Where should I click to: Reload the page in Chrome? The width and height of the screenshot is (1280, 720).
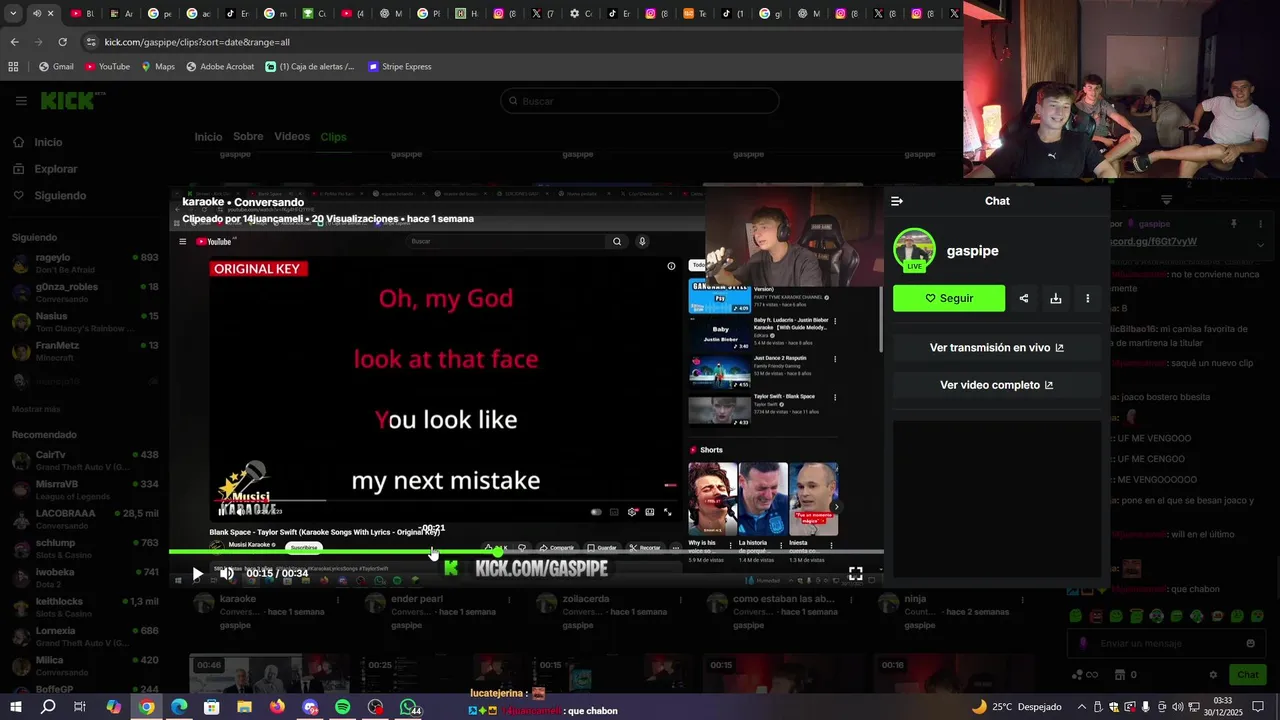point(62,42)
